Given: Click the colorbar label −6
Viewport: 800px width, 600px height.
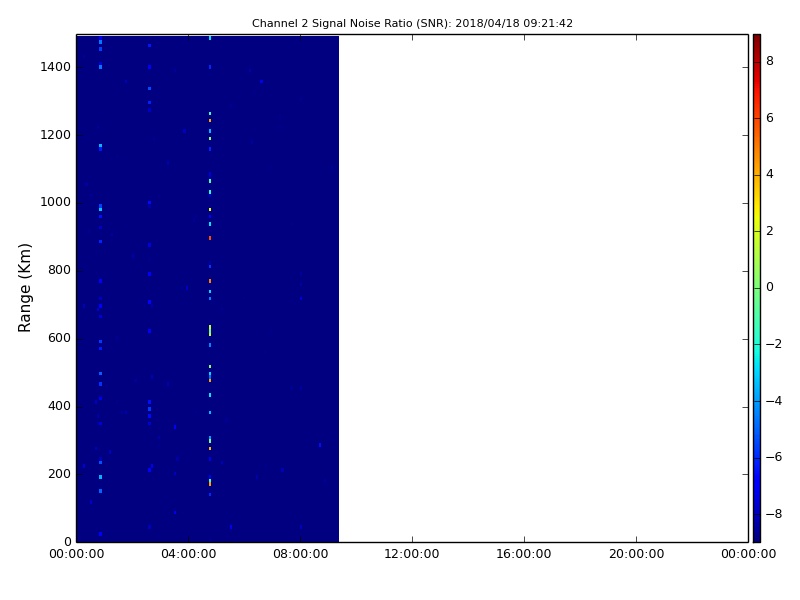Looking at the screenshot, I should tap(774, 457).
